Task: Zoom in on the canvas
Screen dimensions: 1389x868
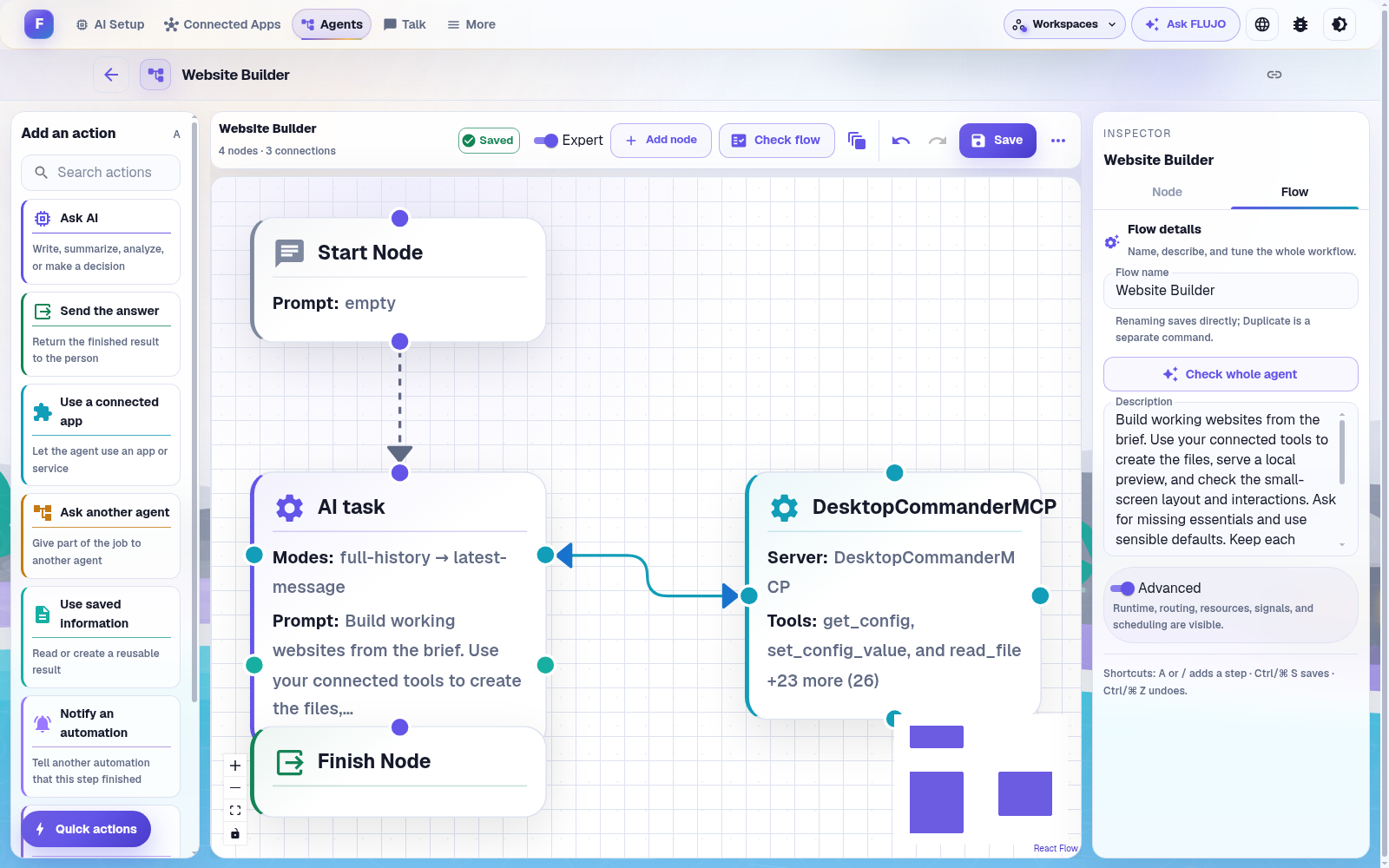Action: (235, 766)
